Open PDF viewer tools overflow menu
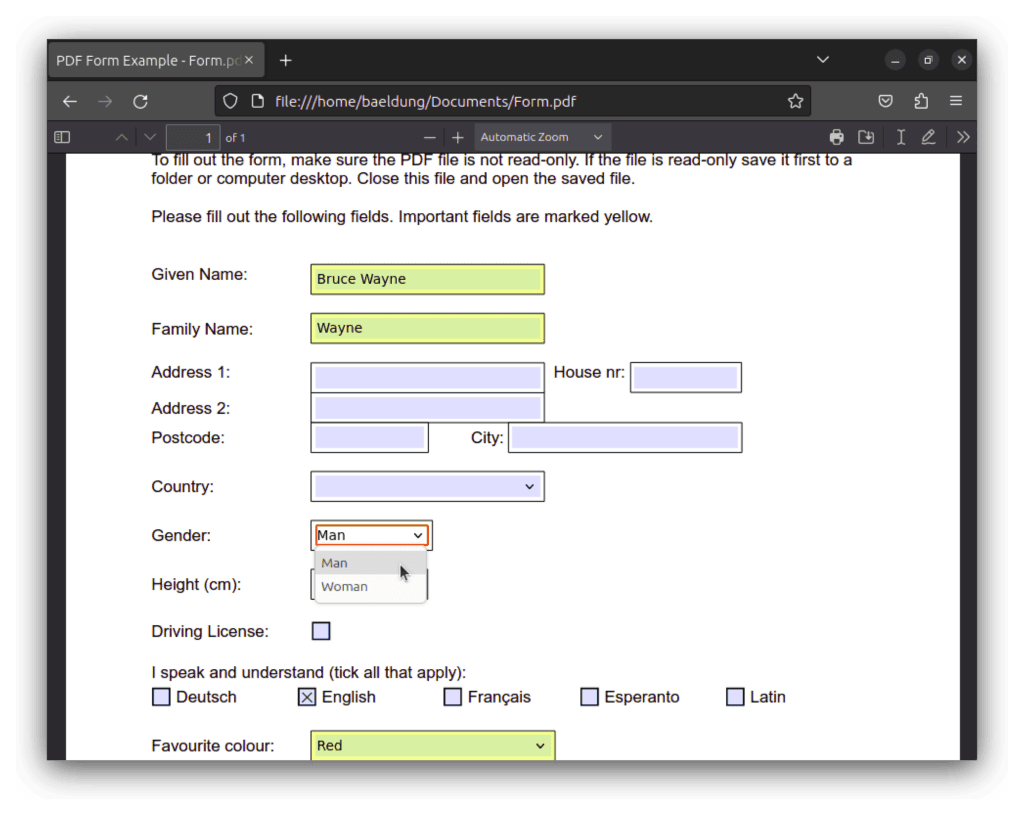 click(963, 137)
